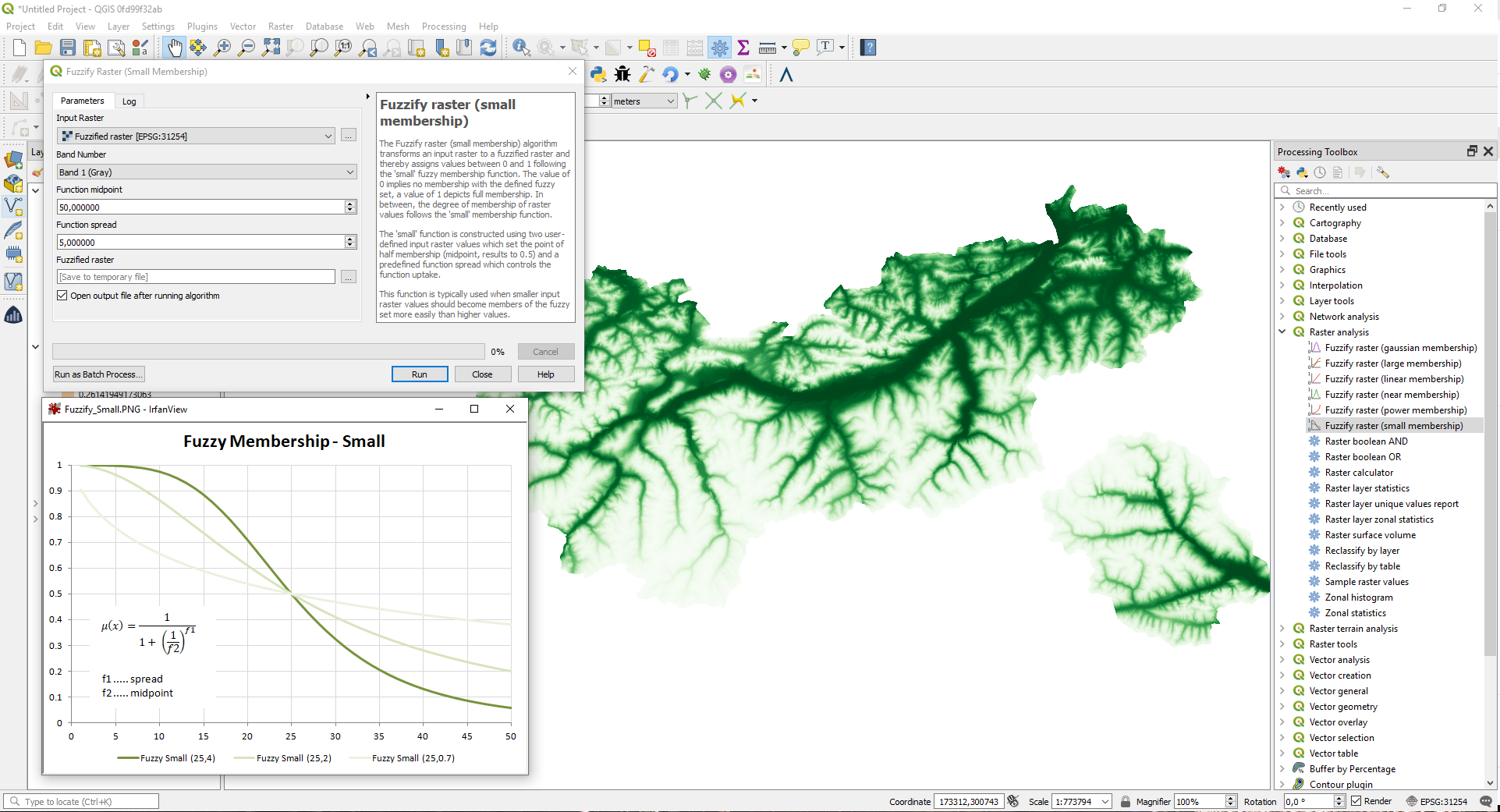The width and height of the screenshot is (1500, 812).
Task: Uncheck Open output file after running algorithm
Action: click(x=62, y=296)
